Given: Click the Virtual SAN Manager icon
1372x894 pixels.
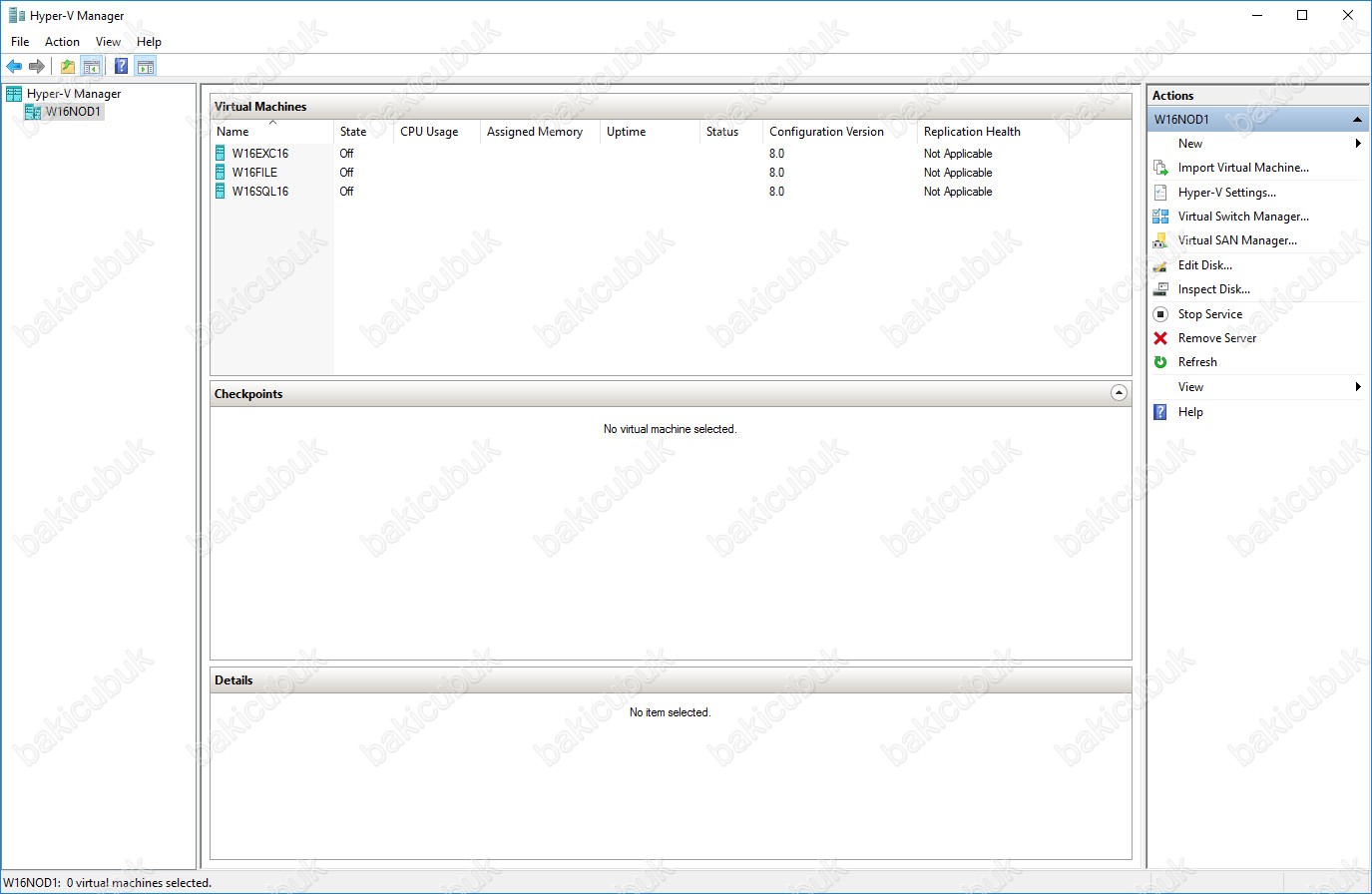Looking at the screenshot, I should 1160,240.
